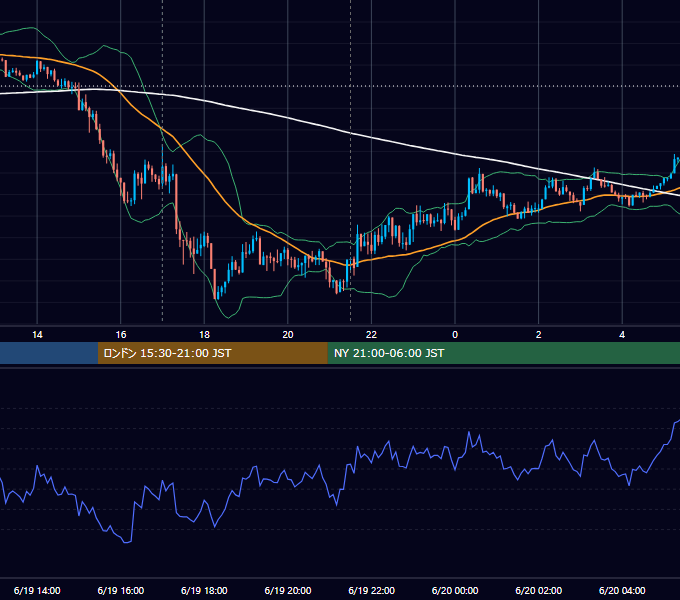Click the 20 hour label on price chart
The image size is (680, 600).
[x=288, y=335]
